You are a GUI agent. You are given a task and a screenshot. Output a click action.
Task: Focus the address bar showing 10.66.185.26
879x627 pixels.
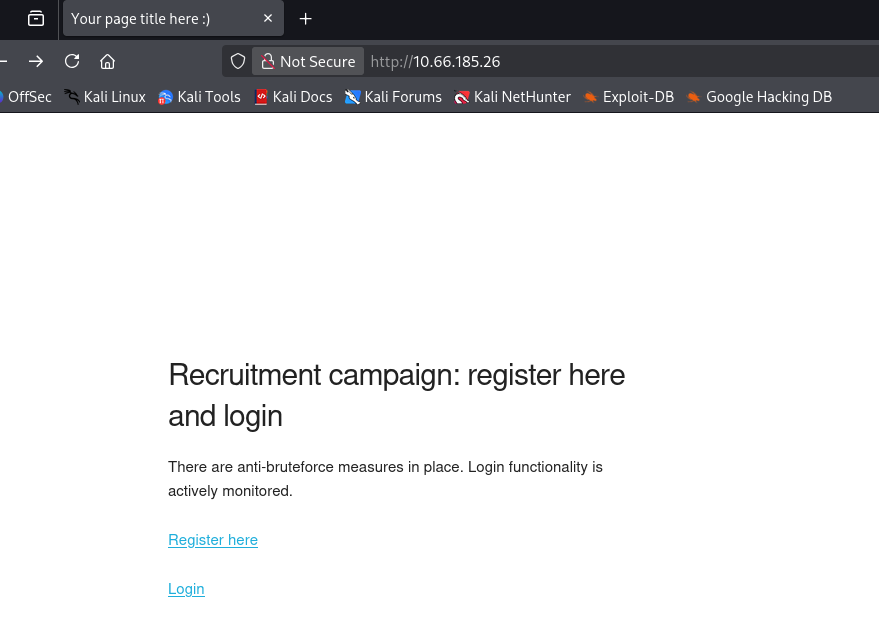(x=600, y=61)
